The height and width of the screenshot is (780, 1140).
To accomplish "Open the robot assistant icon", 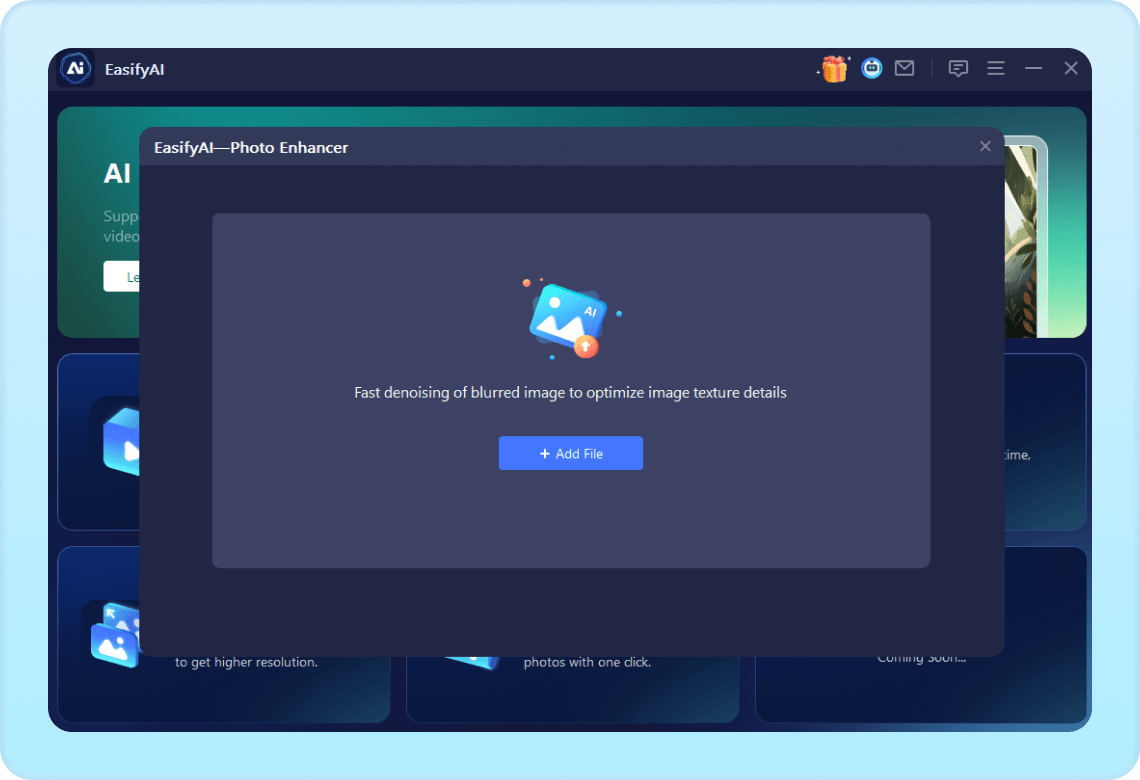I will [871, 68].
